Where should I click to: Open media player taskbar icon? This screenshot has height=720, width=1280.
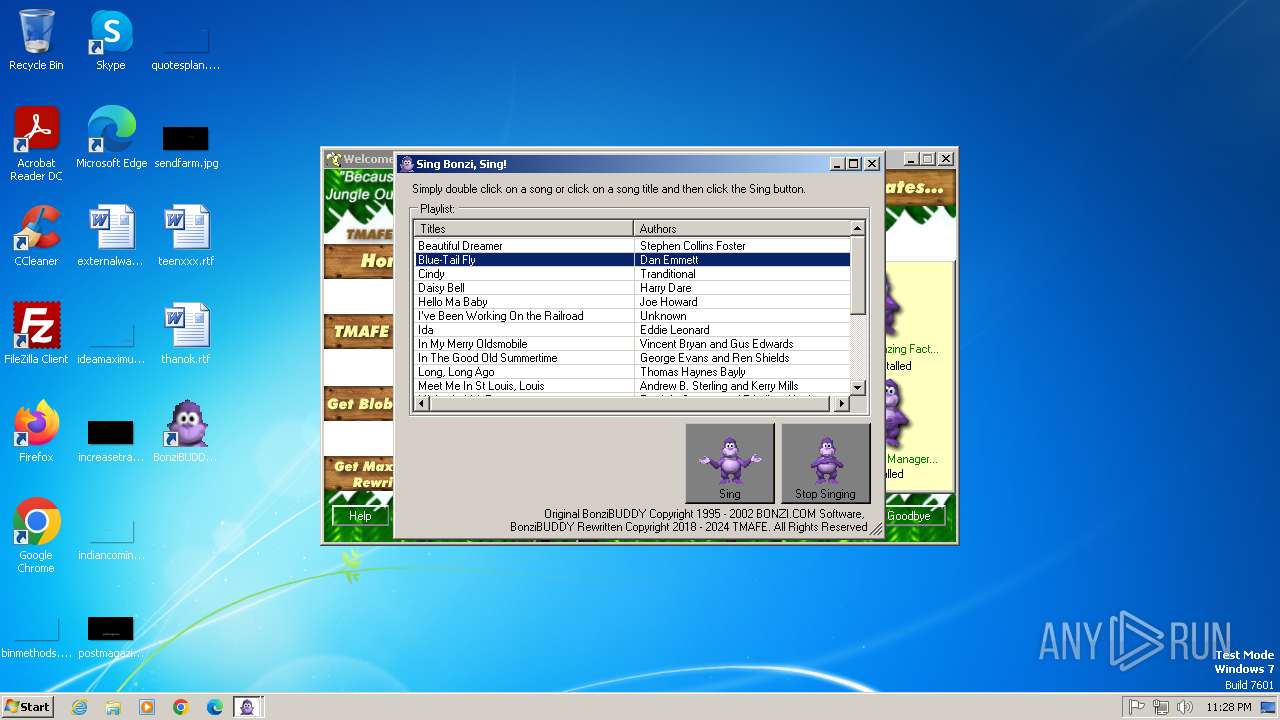147,707
